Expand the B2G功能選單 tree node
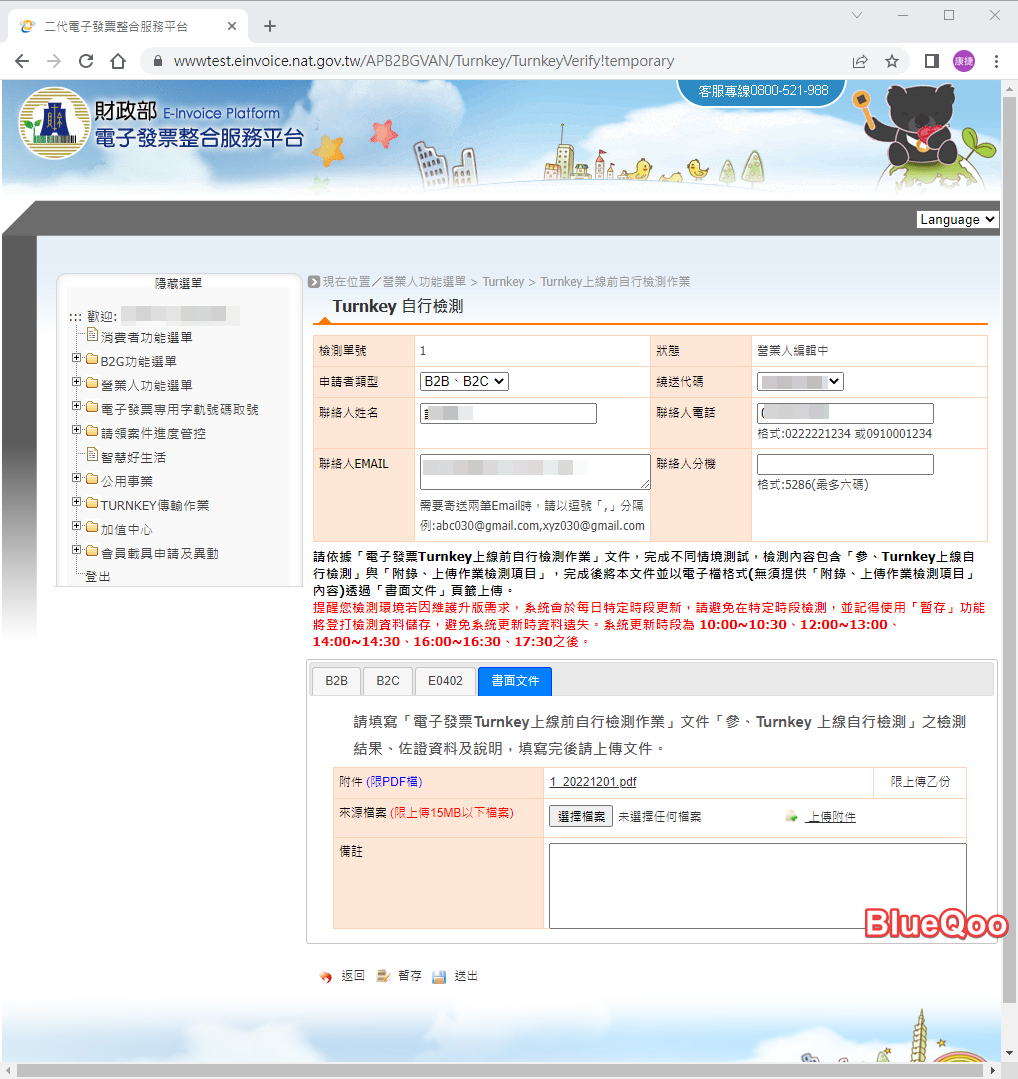This screenshot has height=1079, width=1018. [77, 358]
